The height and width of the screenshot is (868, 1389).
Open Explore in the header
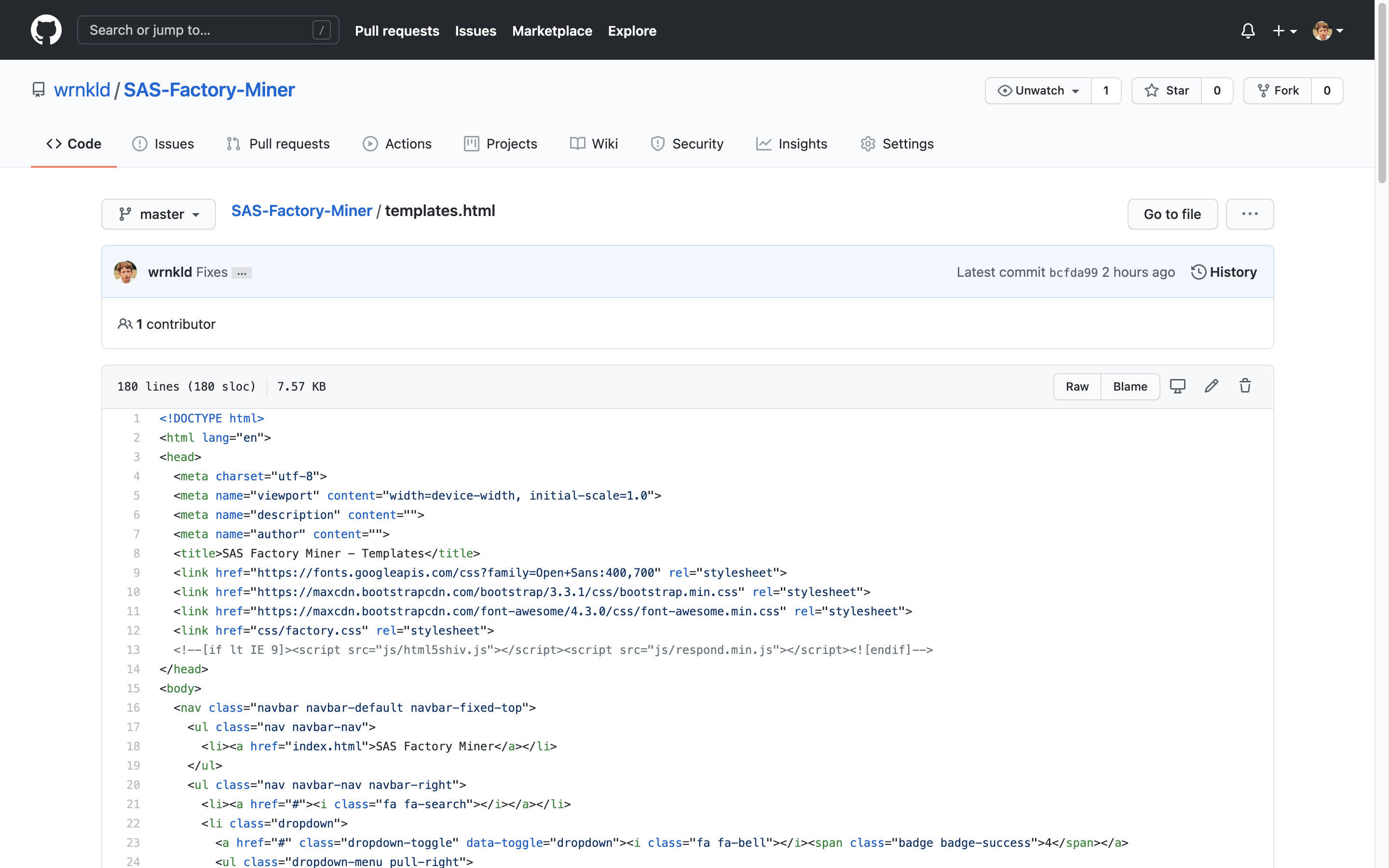click(632, 30)
